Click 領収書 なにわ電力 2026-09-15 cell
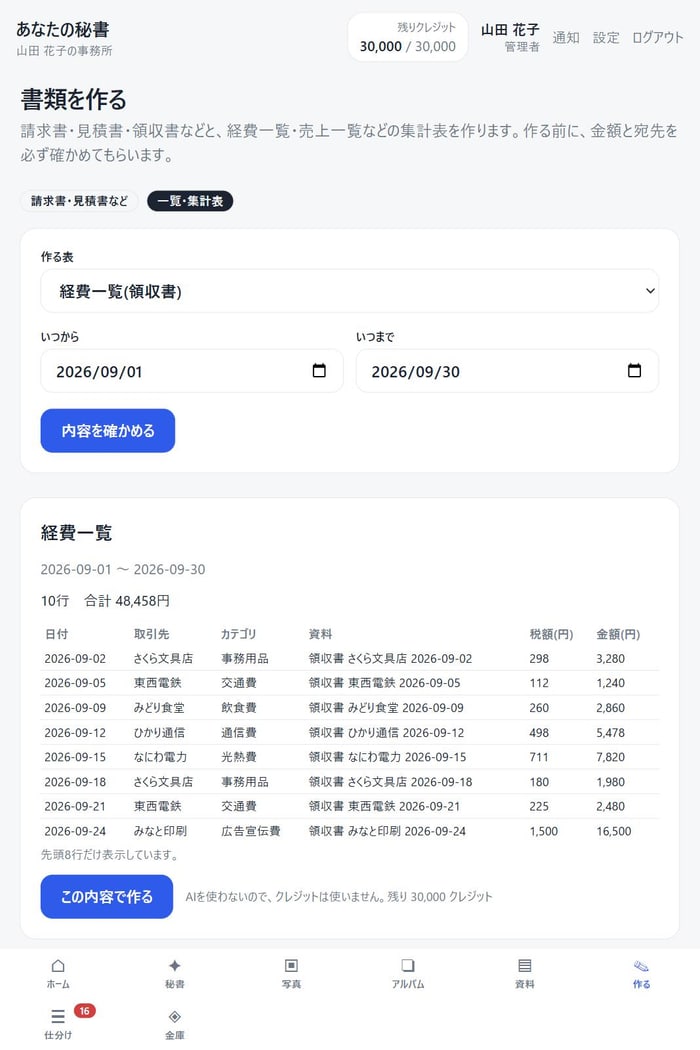Viewport: 700px width, 1050px height. click(387, 757)
